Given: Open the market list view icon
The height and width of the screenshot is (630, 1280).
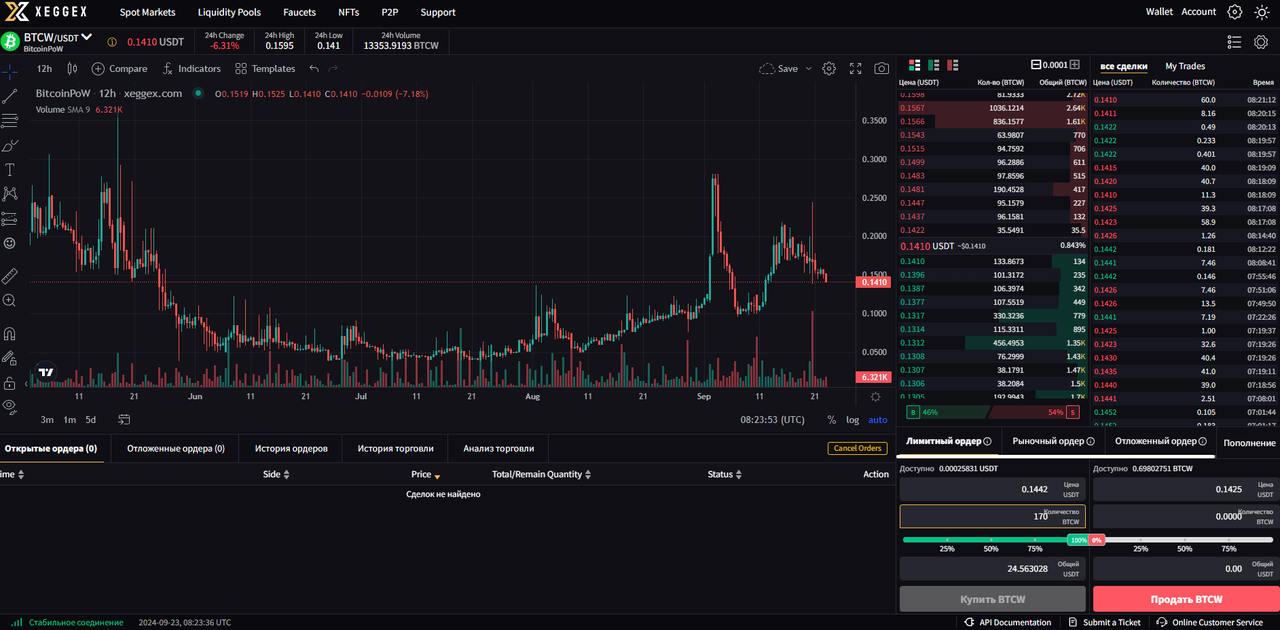Looking at the screenshot, I should tap(1234, 42).
